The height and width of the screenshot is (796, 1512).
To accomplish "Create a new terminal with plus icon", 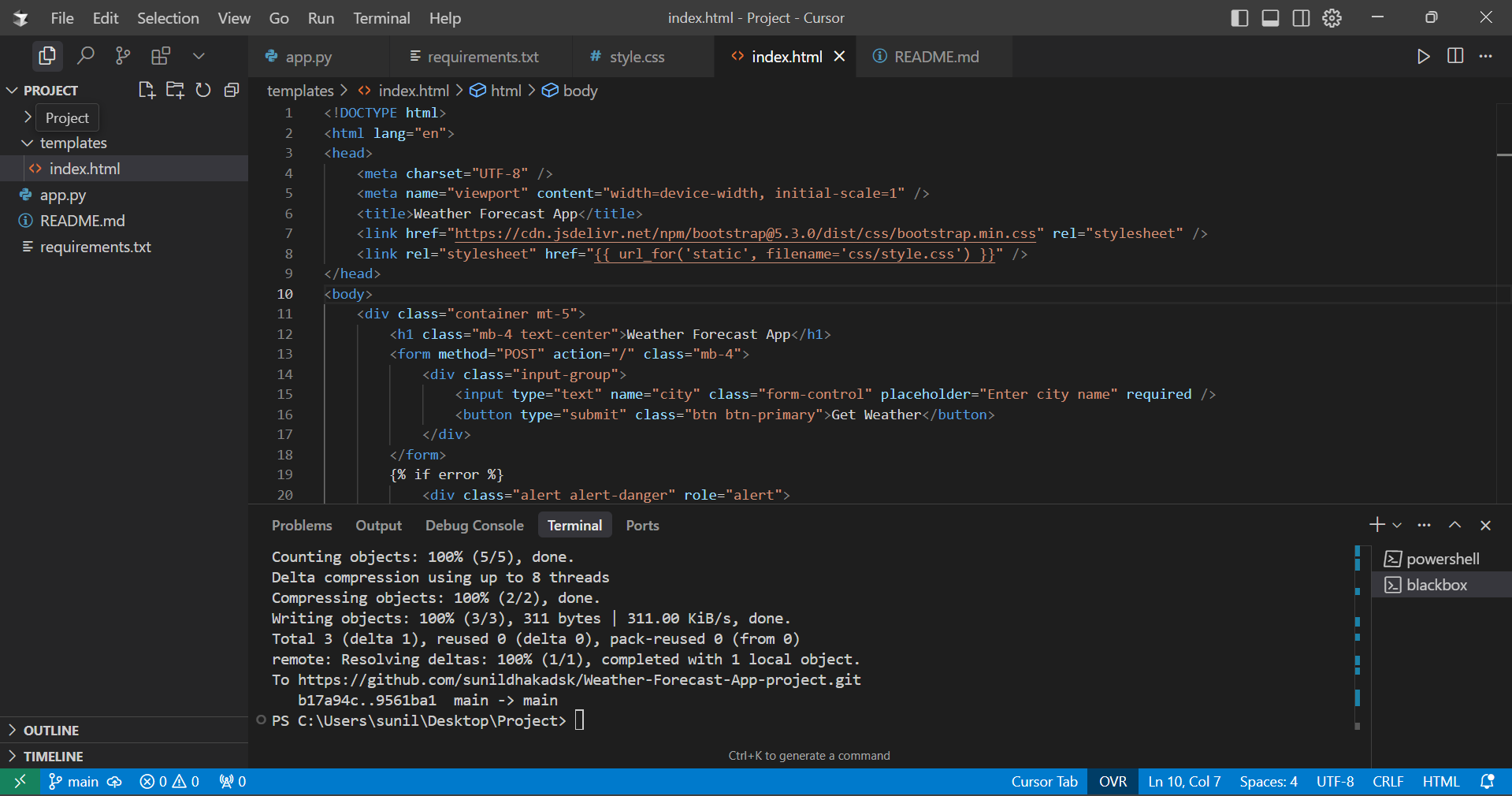I will pyautogui.click(x=1376, y=525).
